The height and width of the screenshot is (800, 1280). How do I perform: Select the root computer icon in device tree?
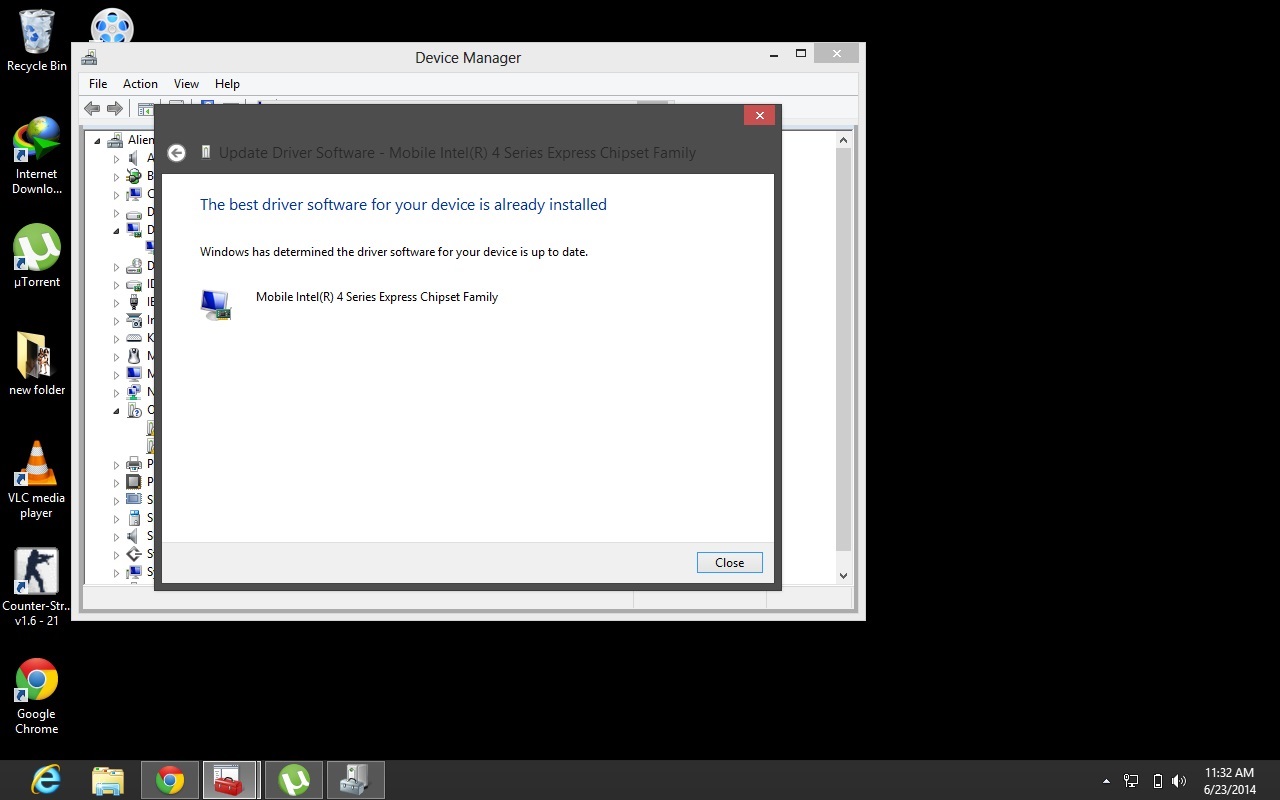click(115, 140)
